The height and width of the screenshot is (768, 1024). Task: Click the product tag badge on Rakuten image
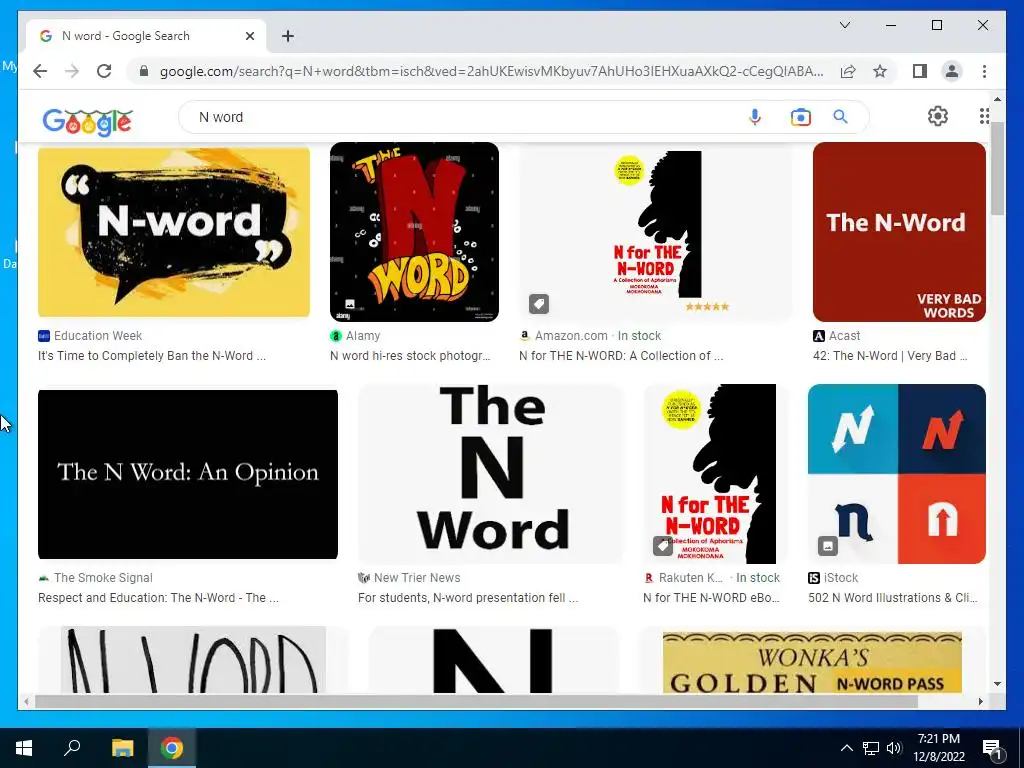663,546
